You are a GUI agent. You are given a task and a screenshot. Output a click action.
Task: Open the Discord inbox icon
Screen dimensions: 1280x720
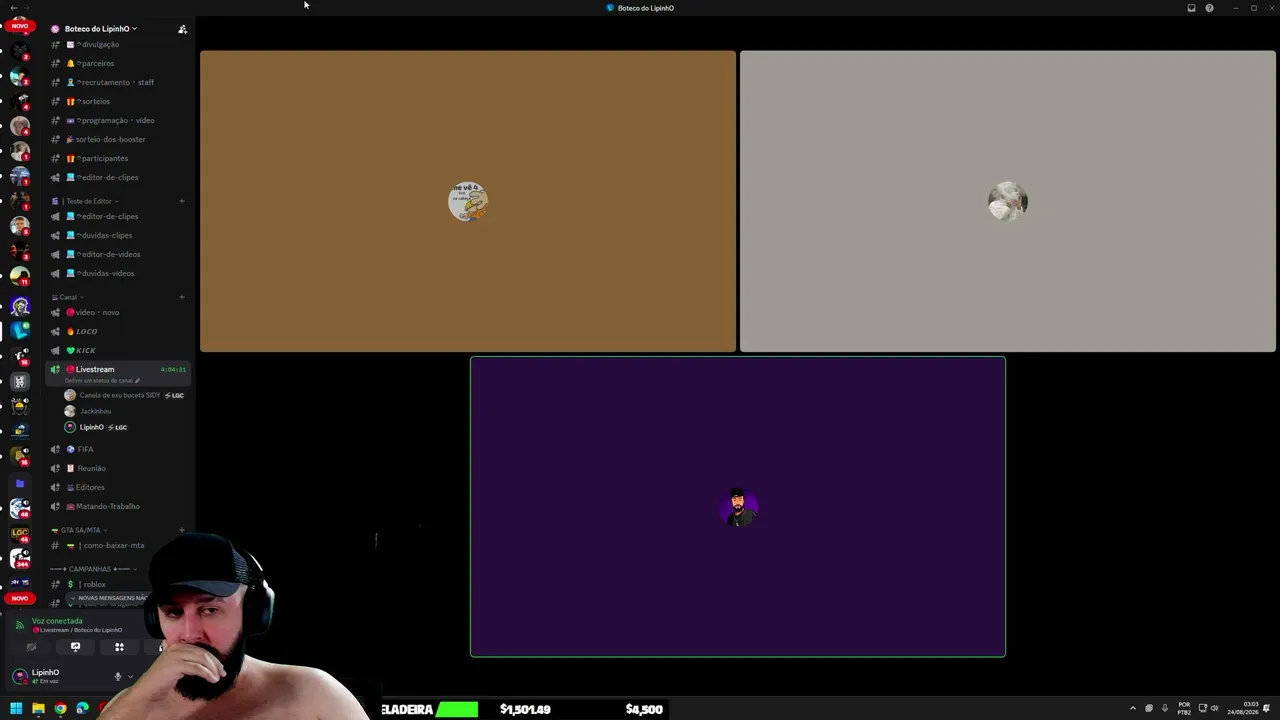pos(1191,8)
